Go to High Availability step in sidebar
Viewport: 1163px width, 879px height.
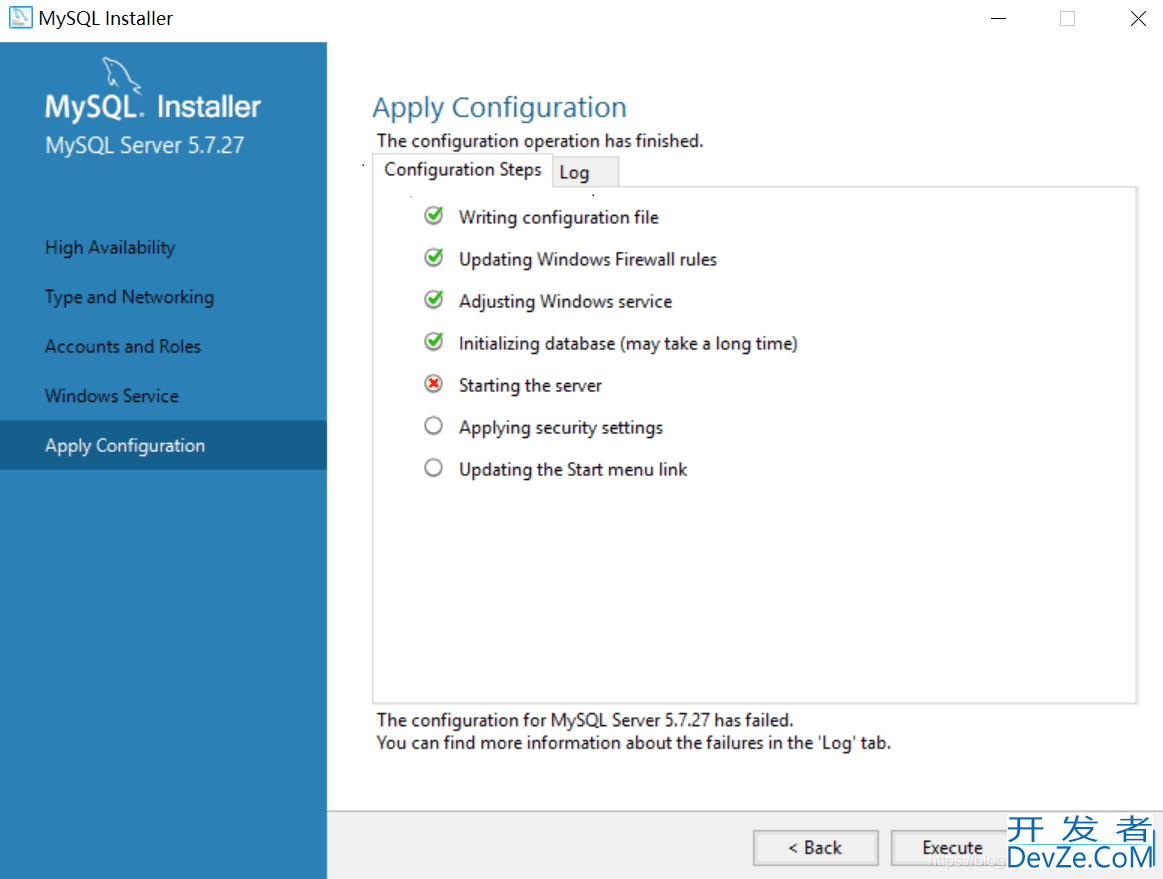(x=110, y=248)
